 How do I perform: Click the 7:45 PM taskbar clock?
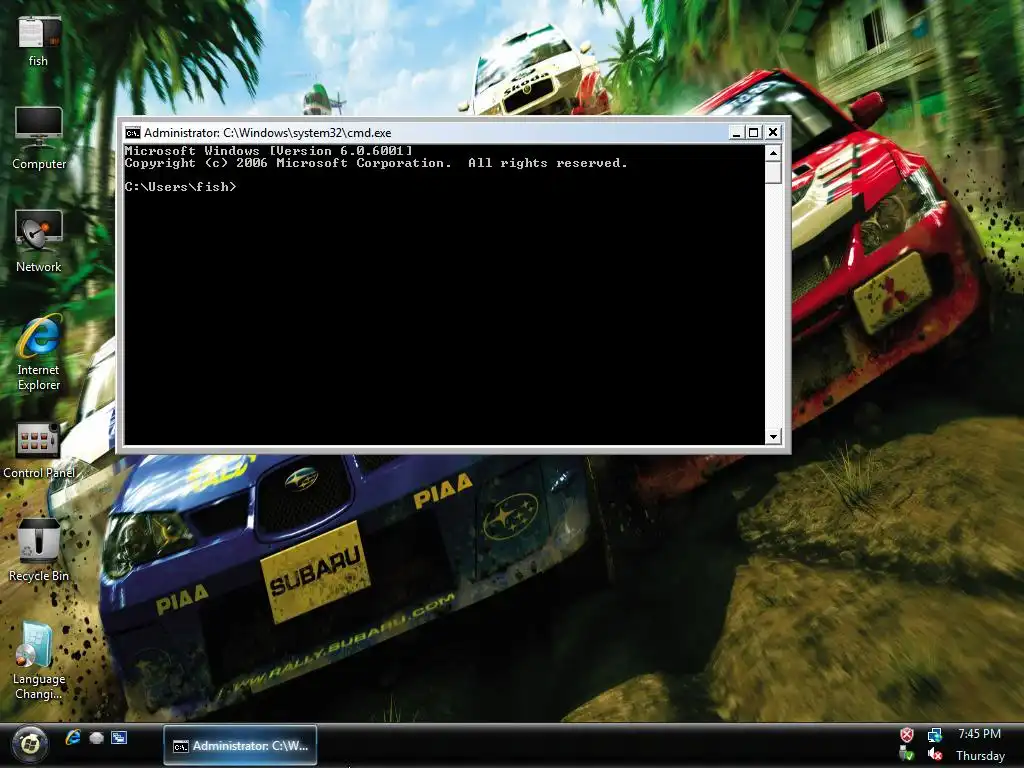pos(979,734)
